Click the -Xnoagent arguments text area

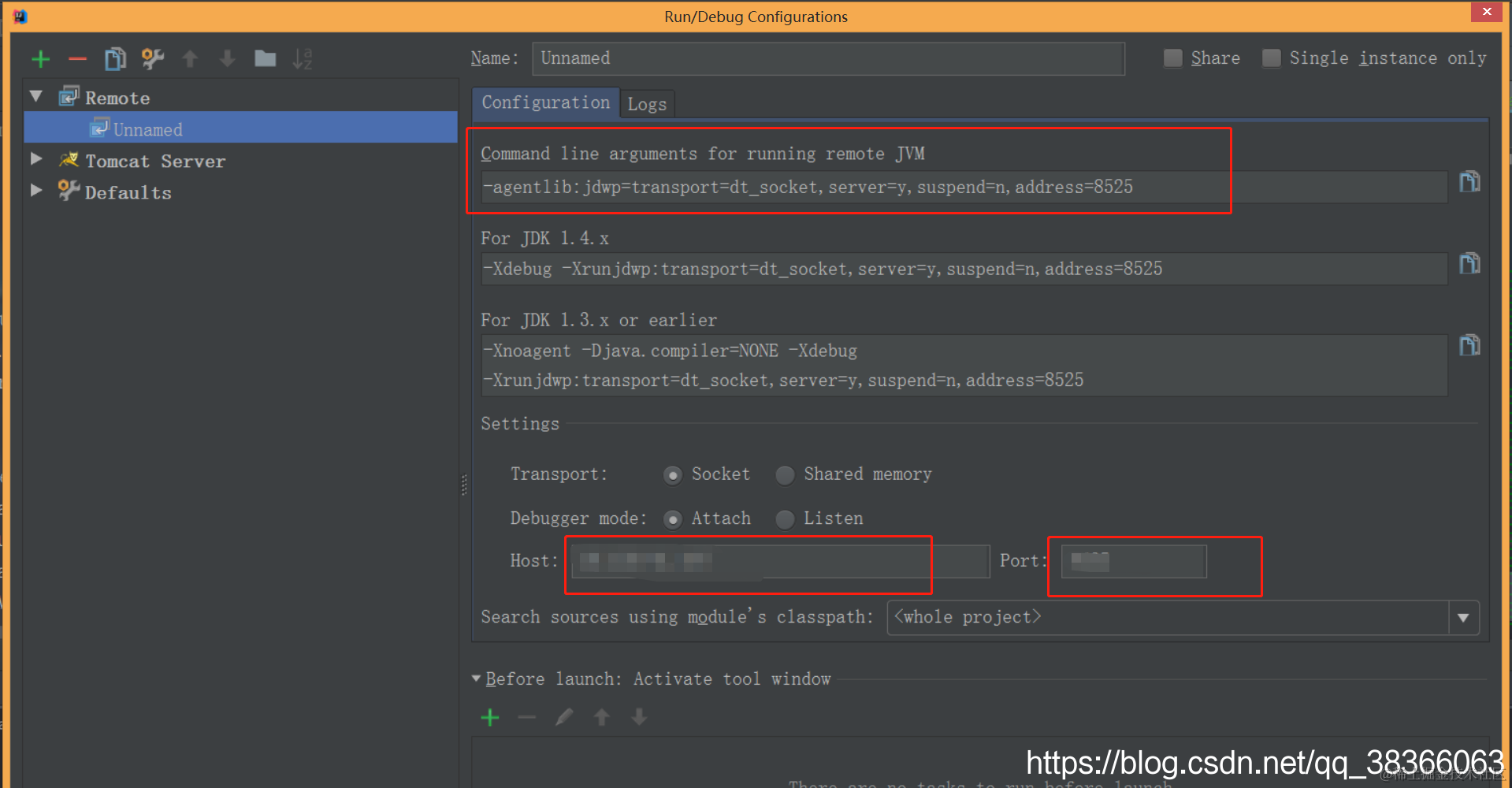(x=964, y=366)
